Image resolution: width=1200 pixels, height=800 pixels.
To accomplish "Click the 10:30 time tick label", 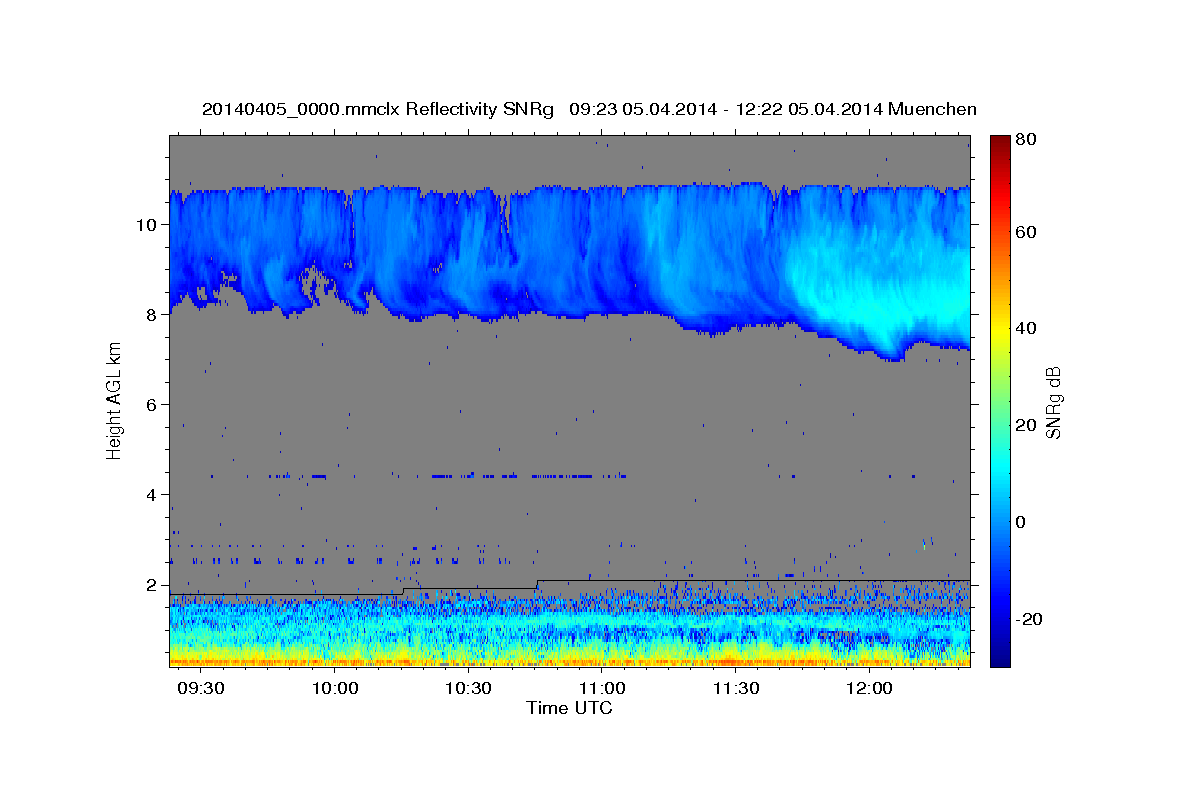I will [x=469, y=689].
